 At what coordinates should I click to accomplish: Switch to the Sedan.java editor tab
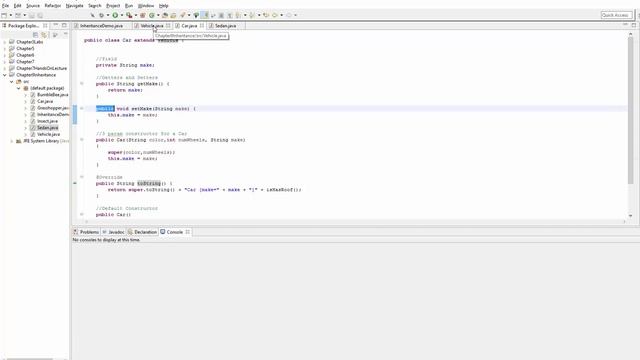225,26
